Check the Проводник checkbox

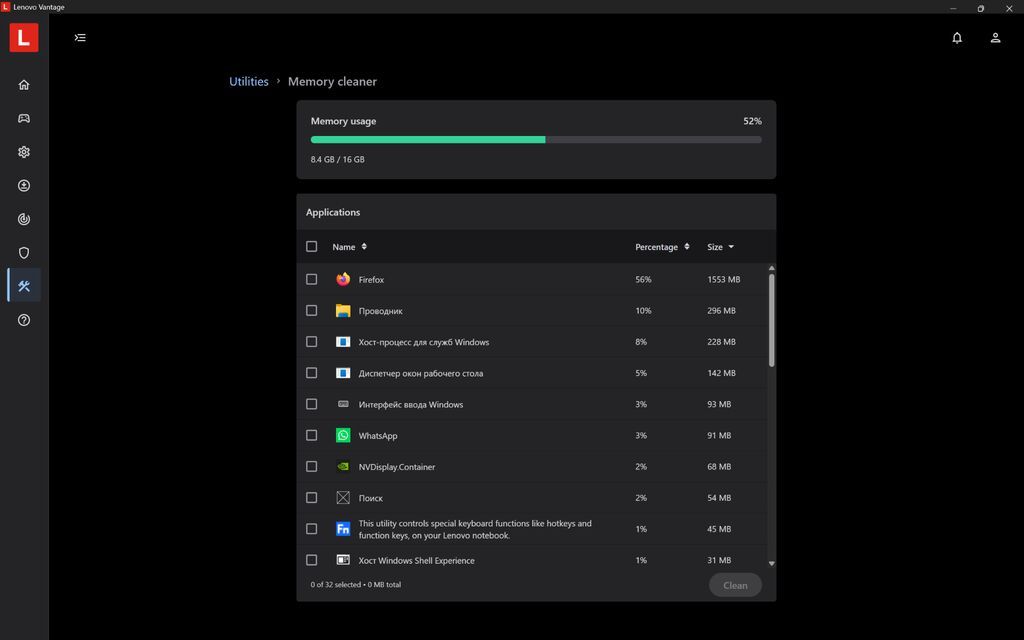tap(312, 311)
